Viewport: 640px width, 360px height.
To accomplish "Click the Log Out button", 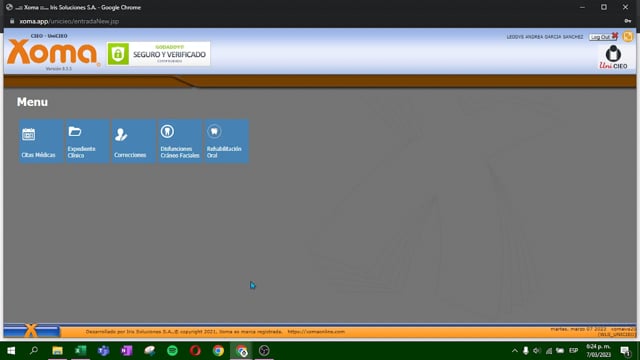I will [603, 37].
